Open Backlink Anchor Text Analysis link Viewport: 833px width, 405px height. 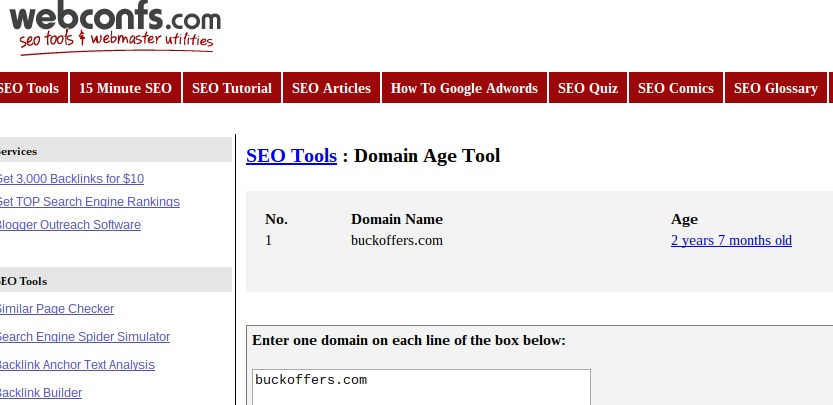coord(77,365)
